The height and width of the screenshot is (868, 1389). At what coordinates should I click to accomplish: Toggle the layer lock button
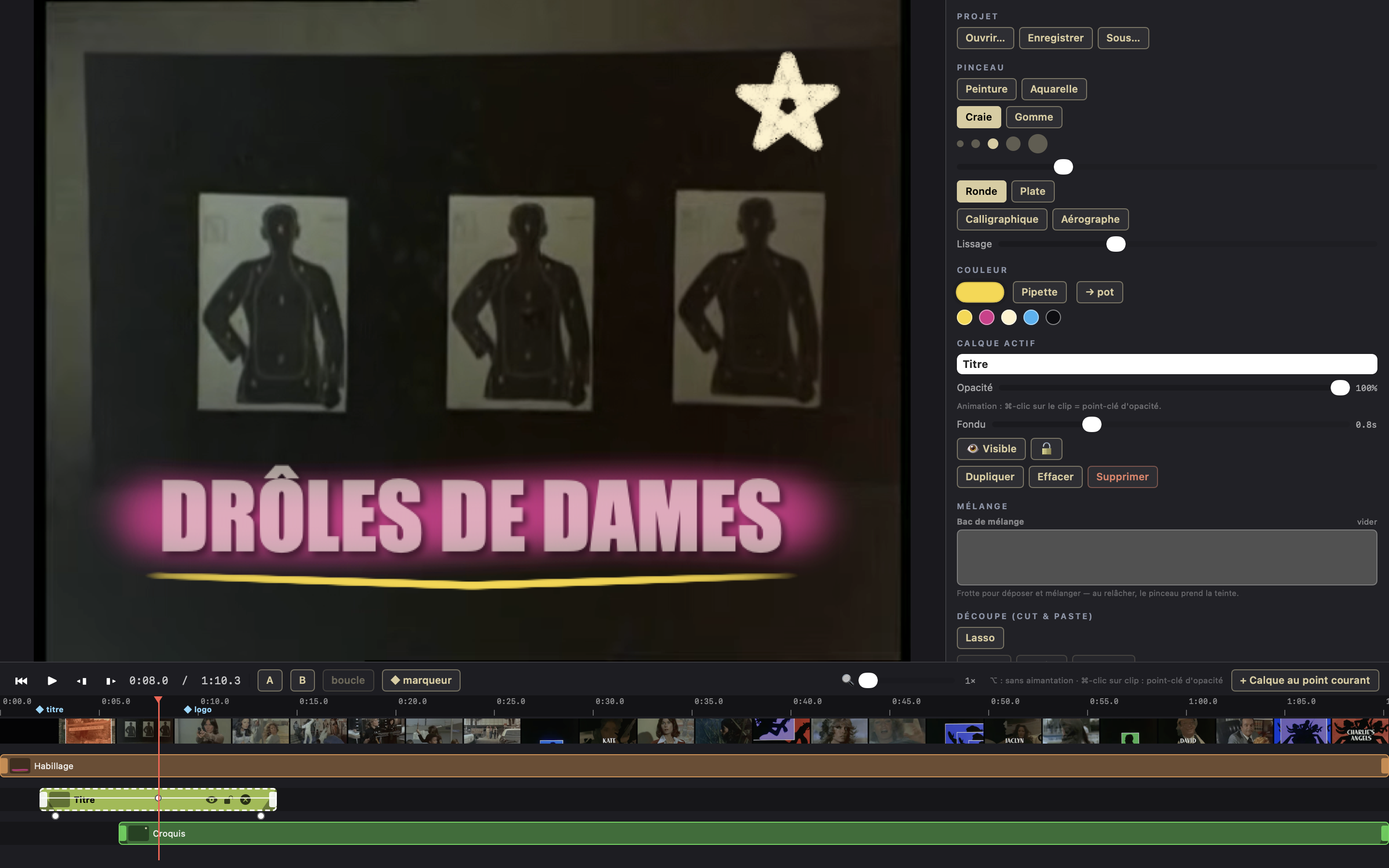coord(1047,449)
